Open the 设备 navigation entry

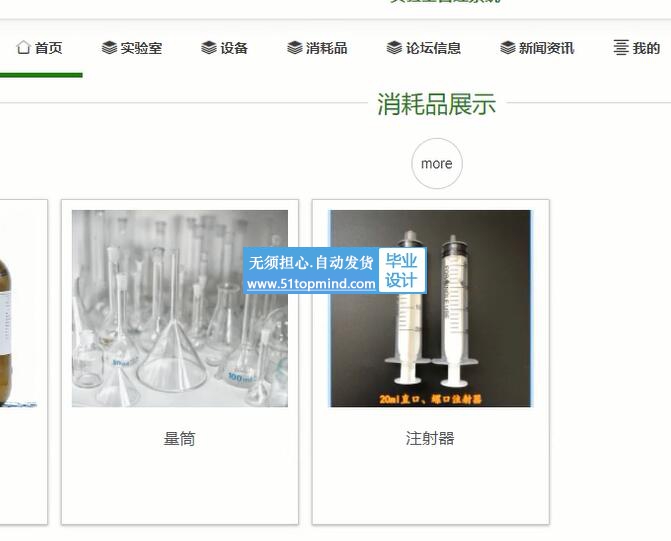(225, 48)
